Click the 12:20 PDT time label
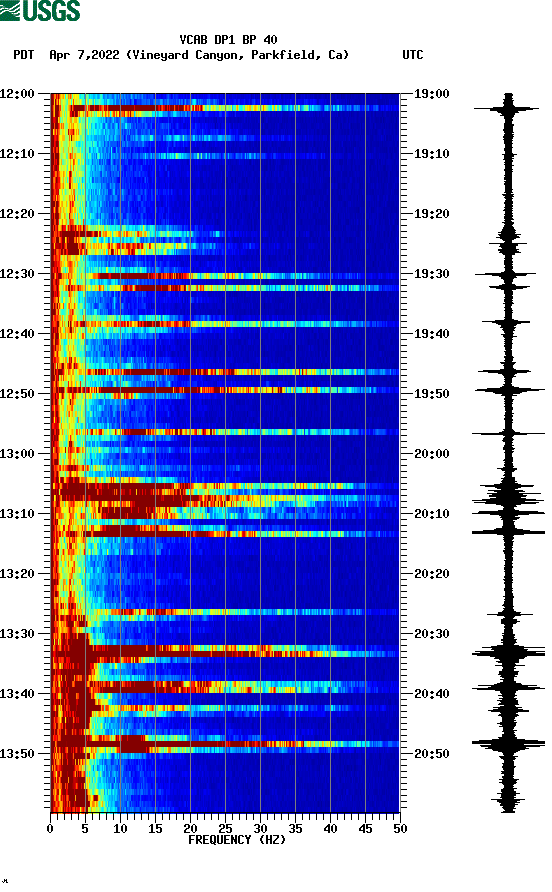 click(x=17, y=214)
